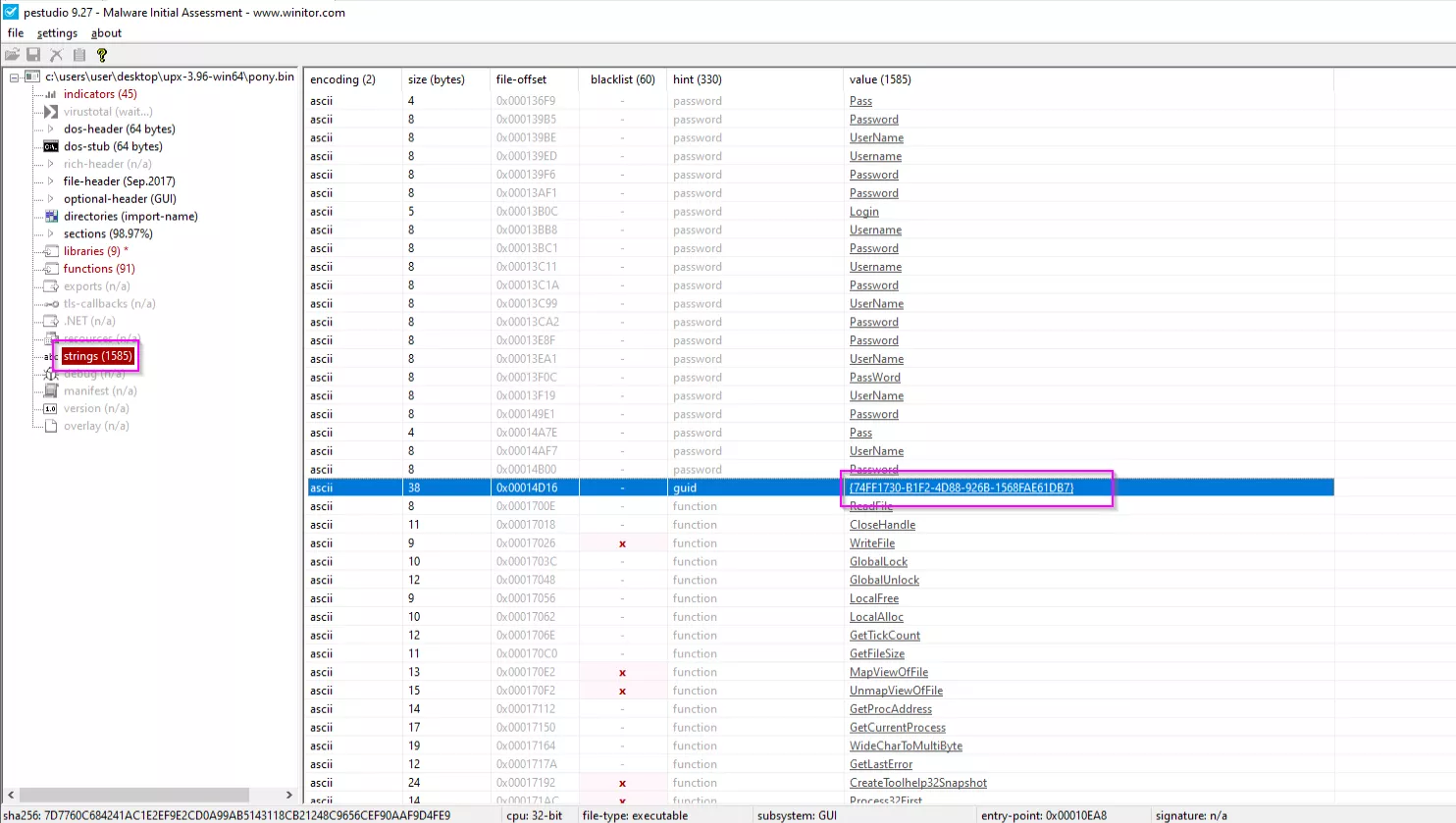Click the open file toolbar icon

tap(12, 55)
